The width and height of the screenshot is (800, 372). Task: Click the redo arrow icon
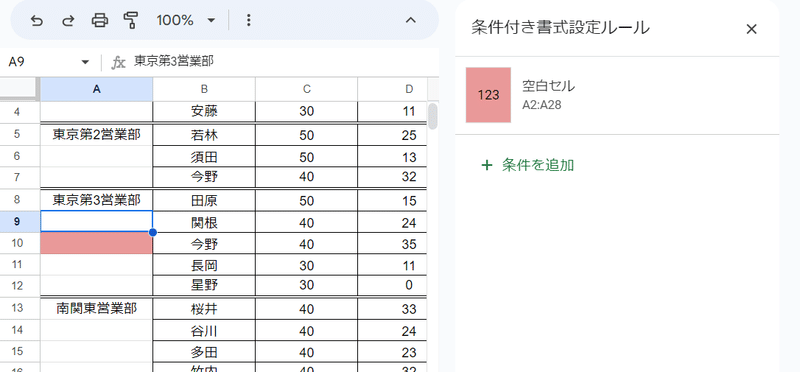click(68, 20)
